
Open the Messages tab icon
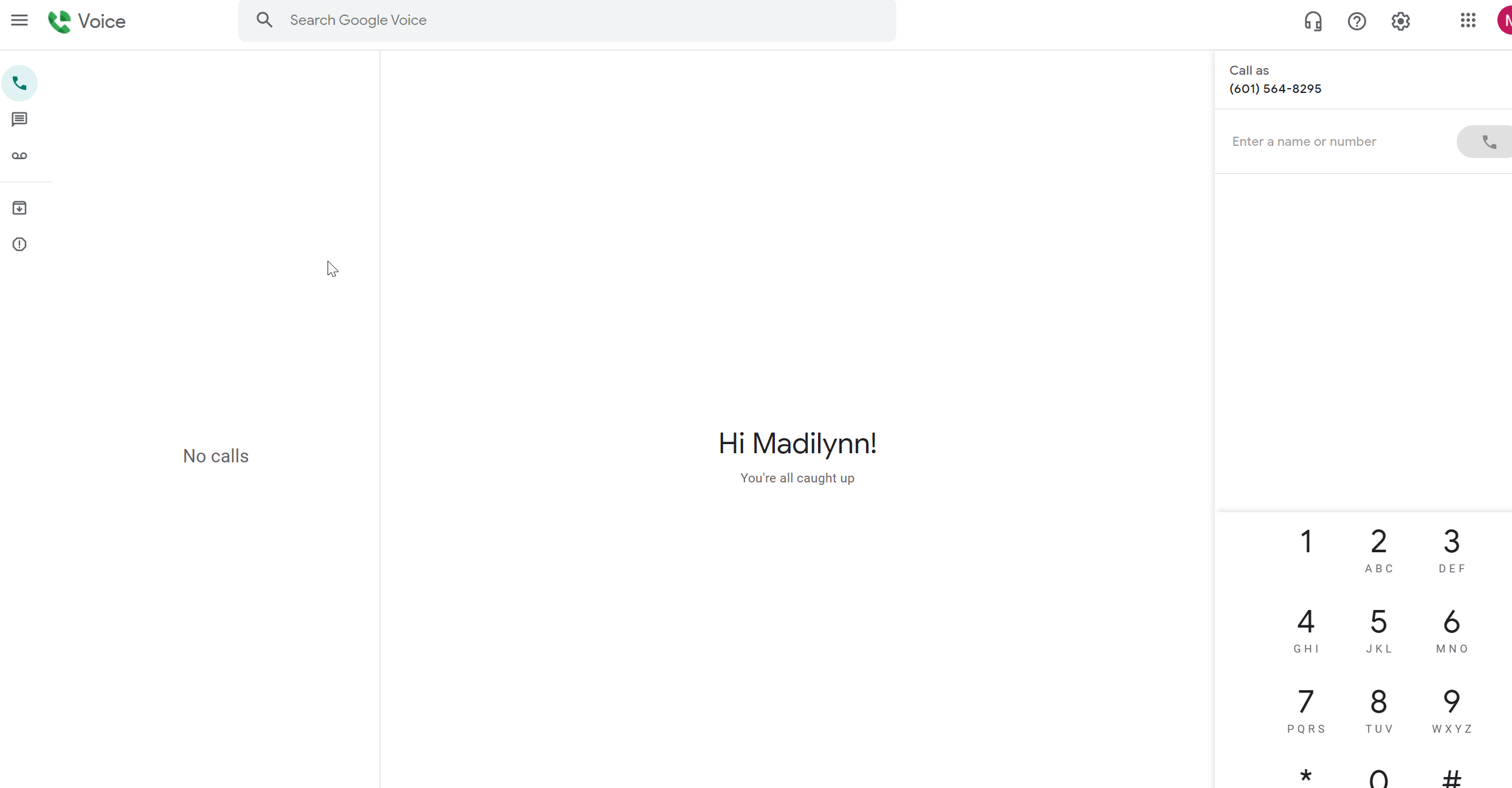pyautogui.click(x=19, y=119)
